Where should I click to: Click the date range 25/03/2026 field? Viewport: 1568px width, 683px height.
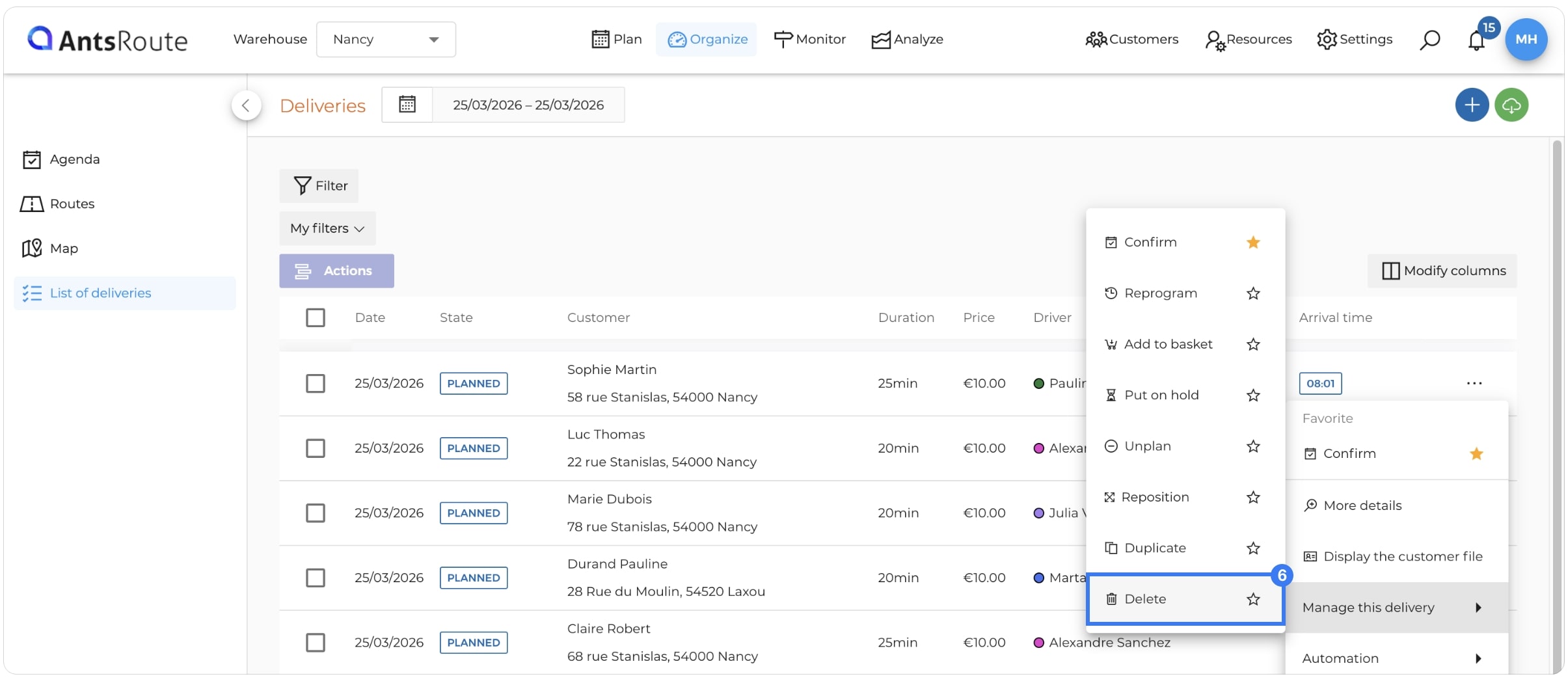pos(528,105)
